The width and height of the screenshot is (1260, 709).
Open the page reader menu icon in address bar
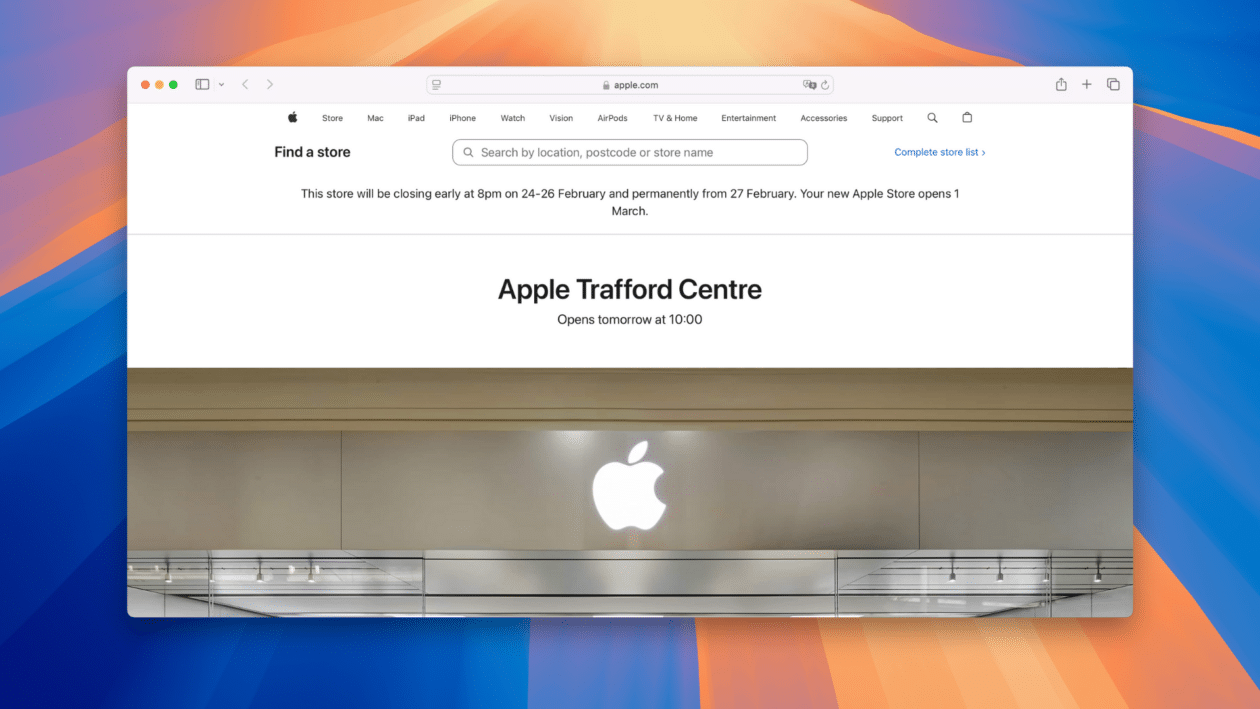437,85
